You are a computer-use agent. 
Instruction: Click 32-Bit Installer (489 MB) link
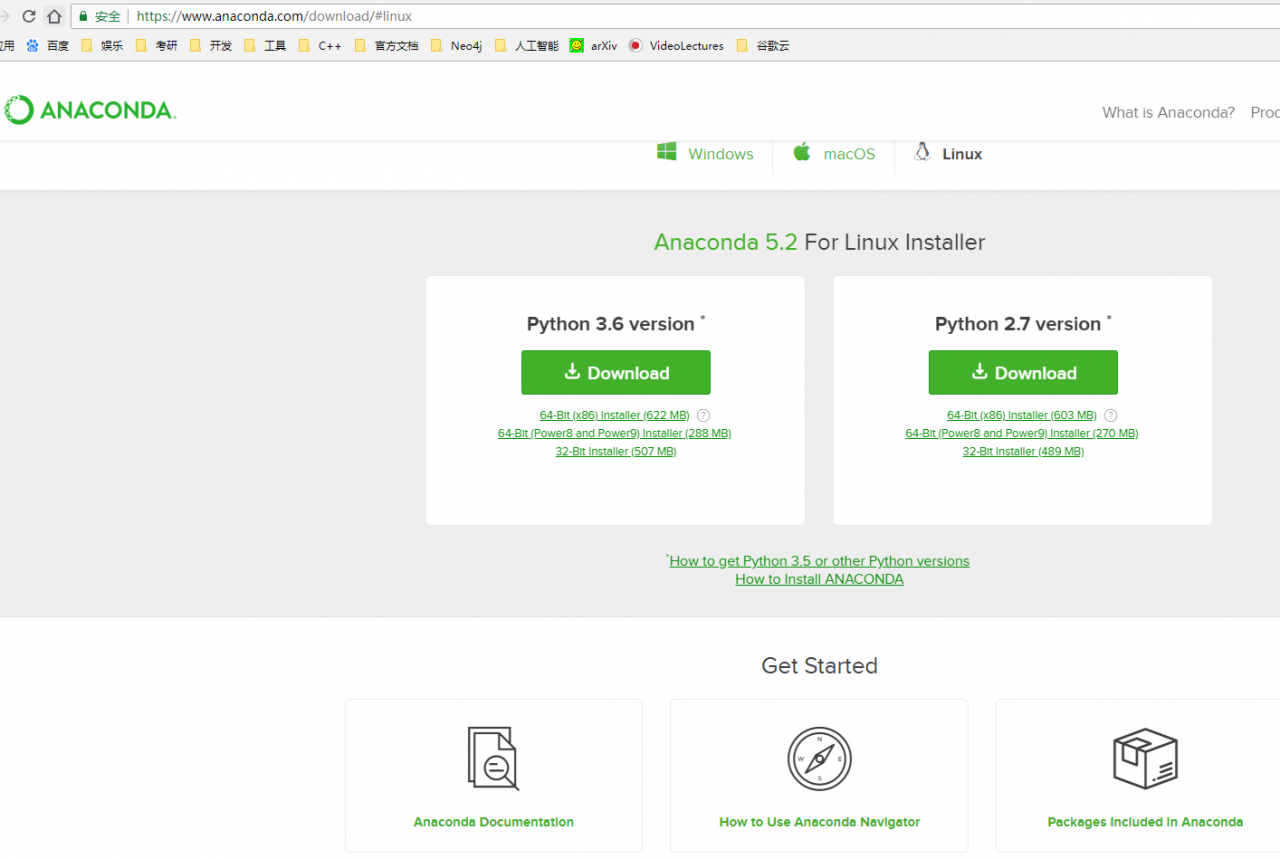coord(1023,451)
